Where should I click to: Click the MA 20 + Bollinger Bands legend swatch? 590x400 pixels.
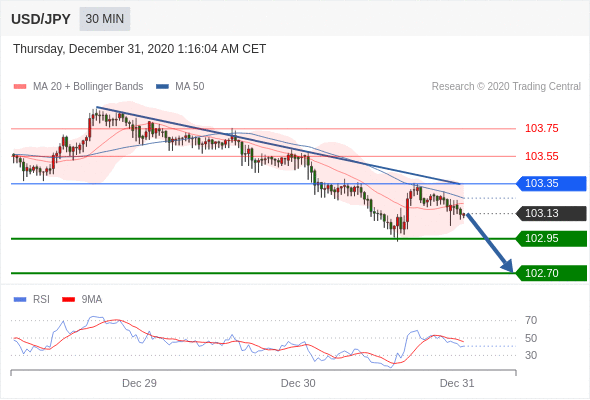(20, 87)
